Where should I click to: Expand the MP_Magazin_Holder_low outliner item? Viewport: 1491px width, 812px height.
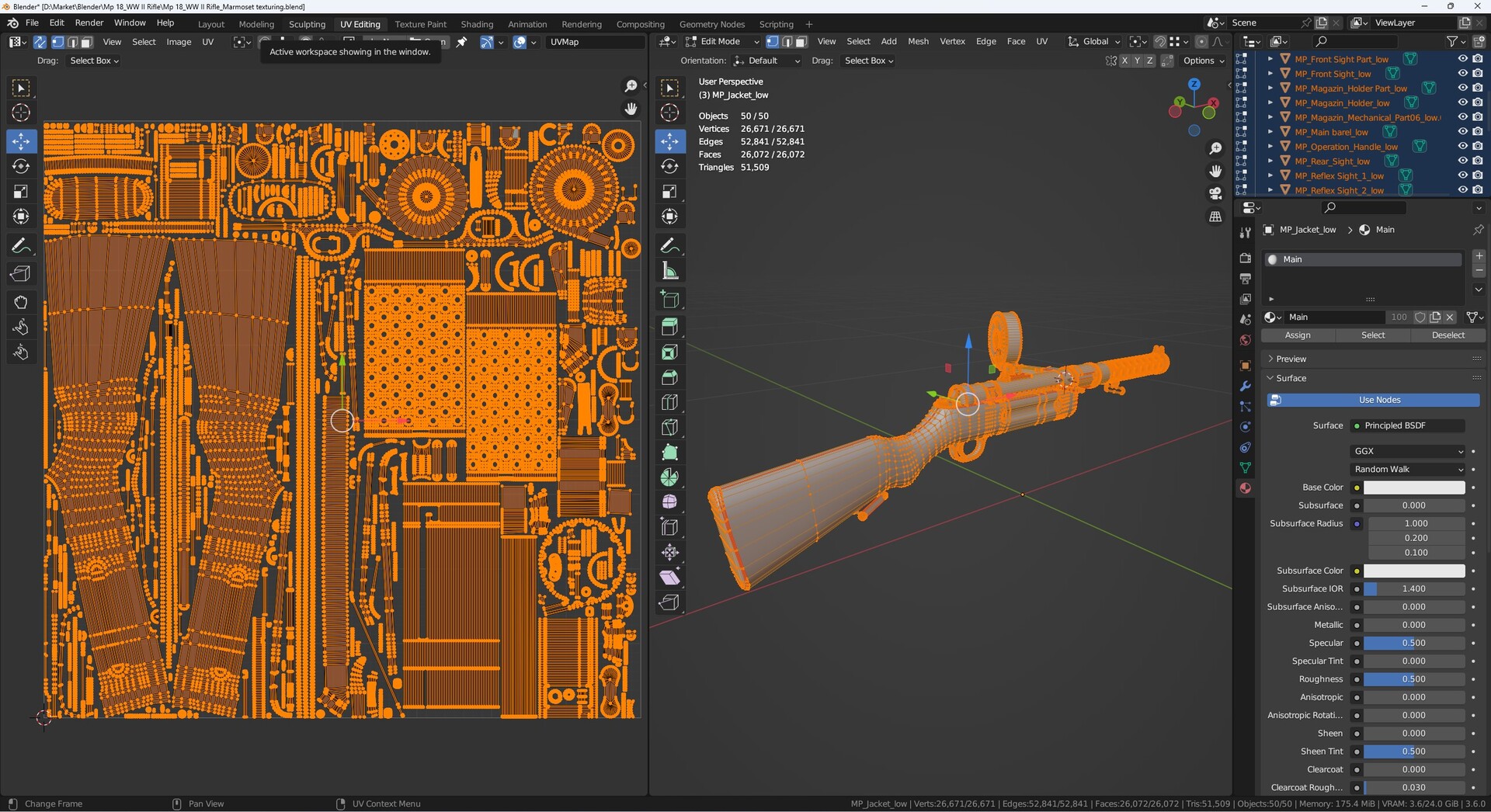1270,102
